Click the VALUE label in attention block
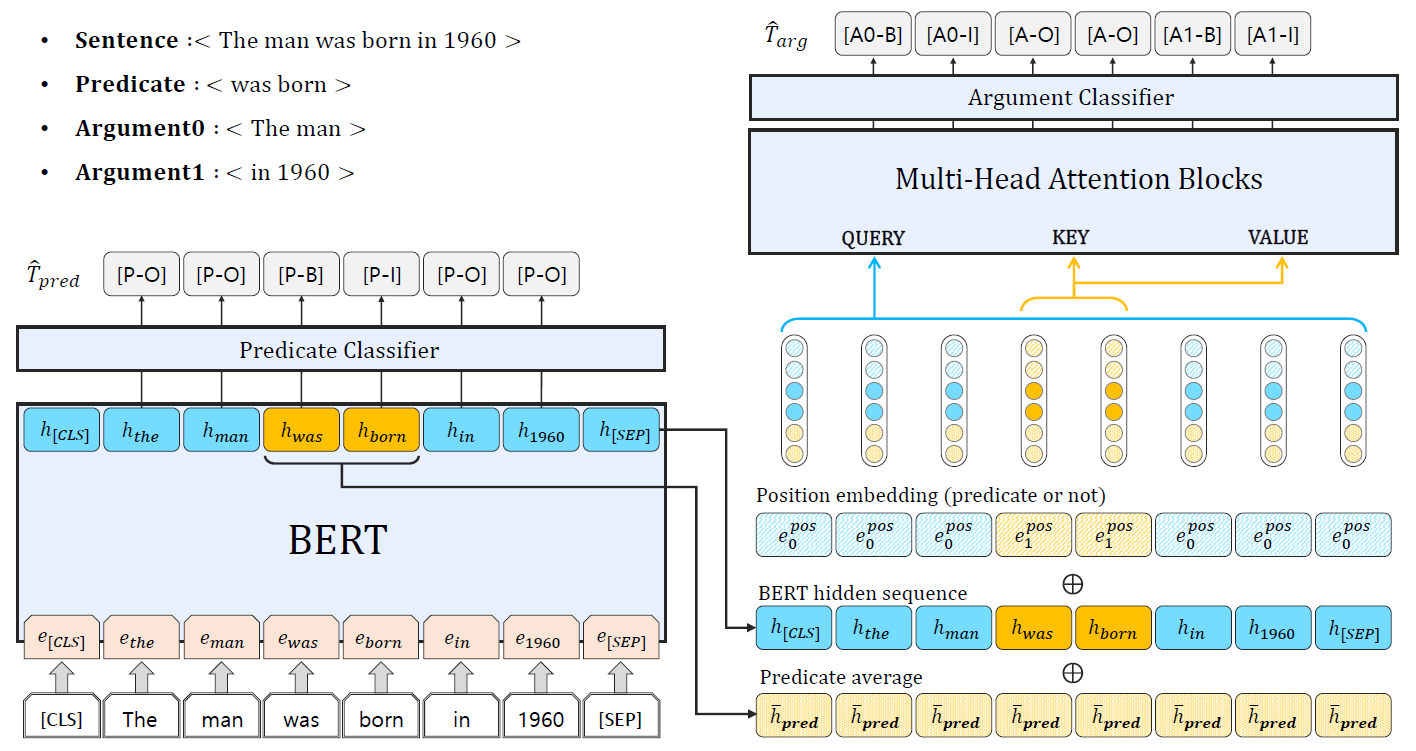Viewport: 1416px width, 751px height. click(x=1278, y=237)
